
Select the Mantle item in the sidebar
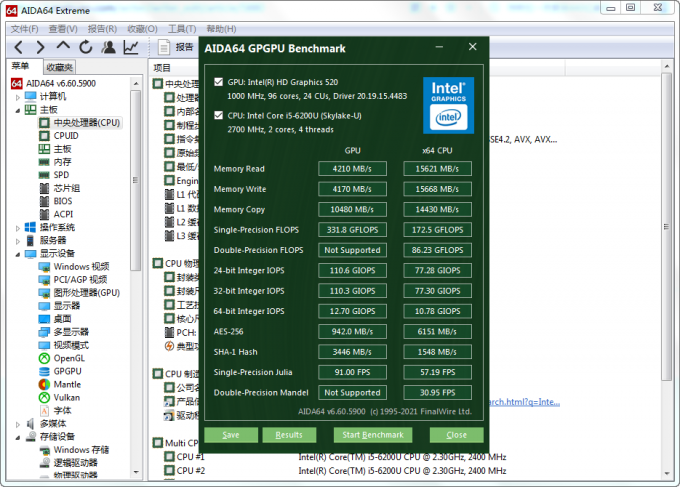point(67,384)
